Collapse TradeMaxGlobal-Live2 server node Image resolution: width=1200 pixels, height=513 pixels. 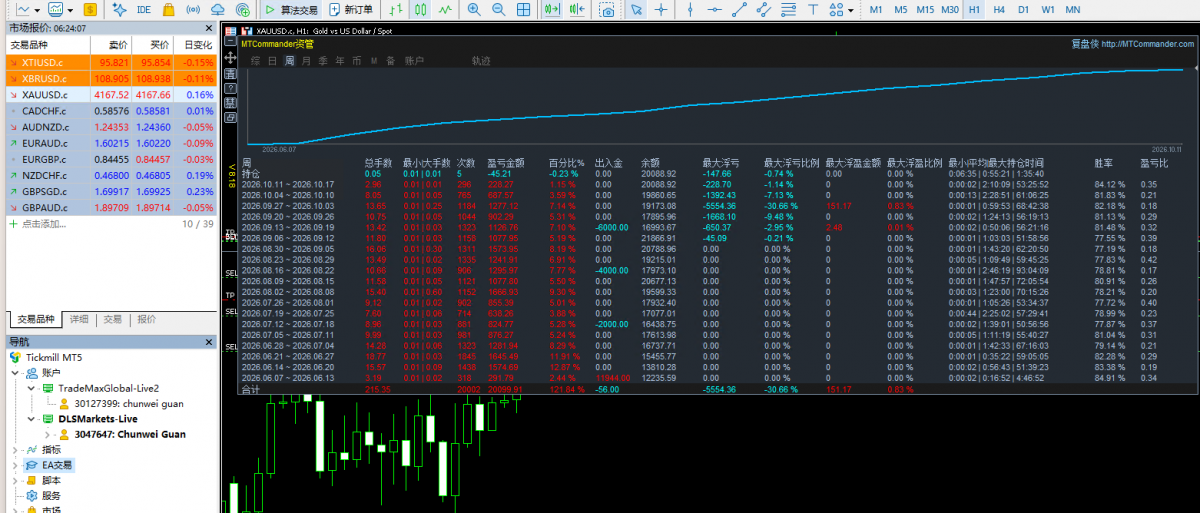[33, 388]
